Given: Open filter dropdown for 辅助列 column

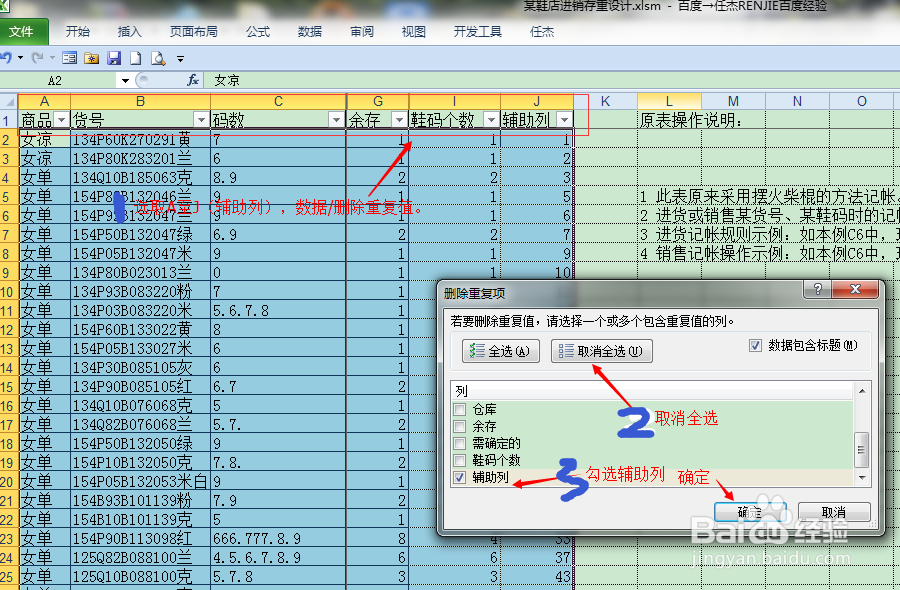Looking at the screenshot, I should [x=565, y=119].
